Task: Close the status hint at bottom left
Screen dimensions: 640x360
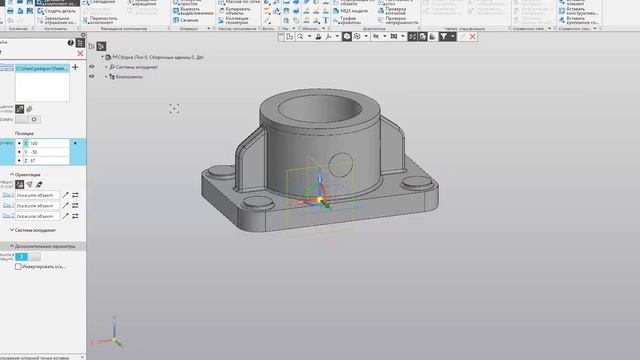Action: pos(82,358)
